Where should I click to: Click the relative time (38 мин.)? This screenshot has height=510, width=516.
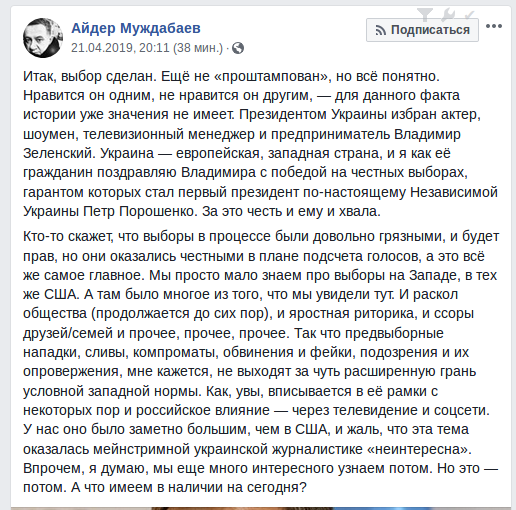(198, 48)
